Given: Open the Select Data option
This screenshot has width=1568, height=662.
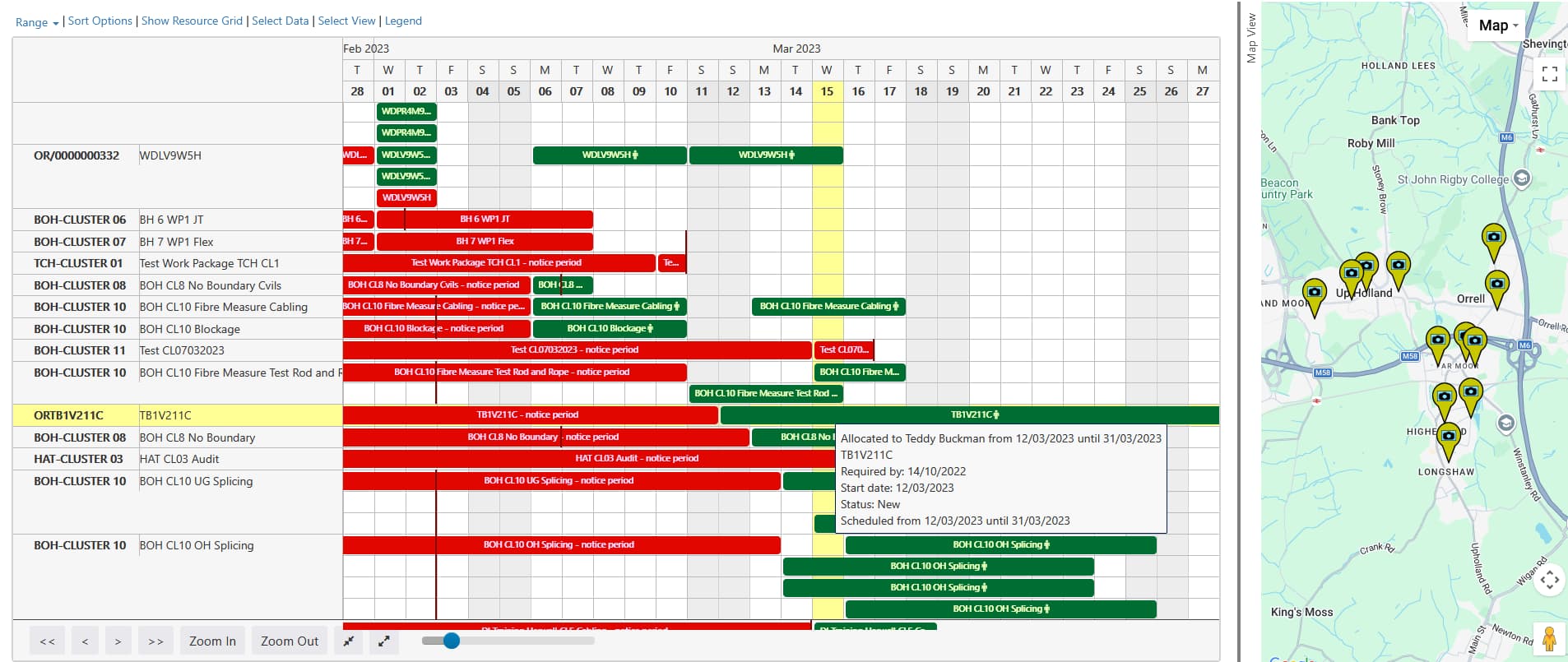Looking at the screenshot, I should click(x=281, y=21).
